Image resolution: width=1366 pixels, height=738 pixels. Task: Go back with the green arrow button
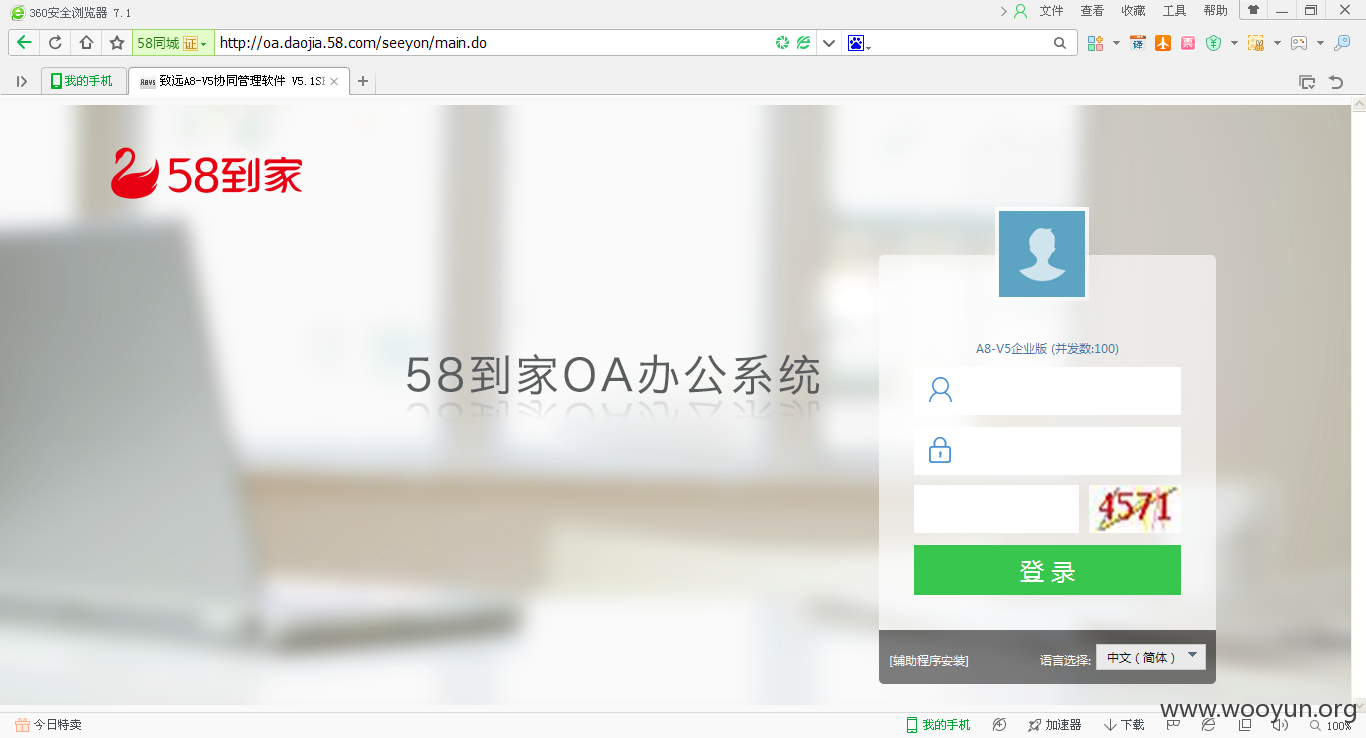(25, 43)
